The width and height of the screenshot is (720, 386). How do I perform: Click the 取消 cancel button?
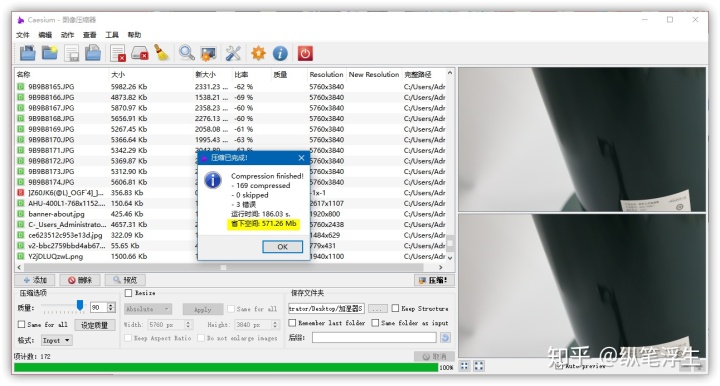(x=434, y=357)
